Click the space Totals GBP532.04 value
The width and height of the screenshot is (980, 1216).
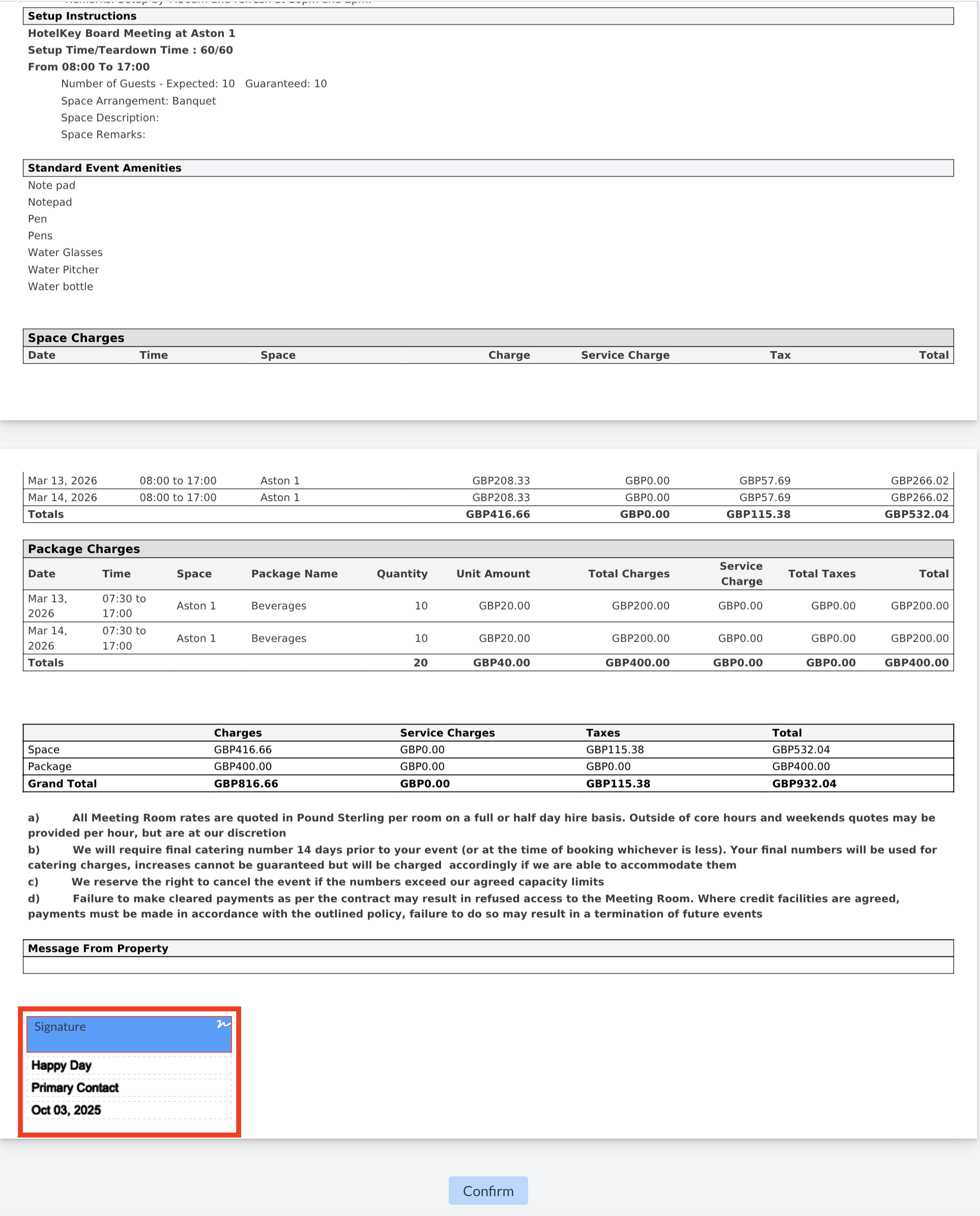(916, 514)
